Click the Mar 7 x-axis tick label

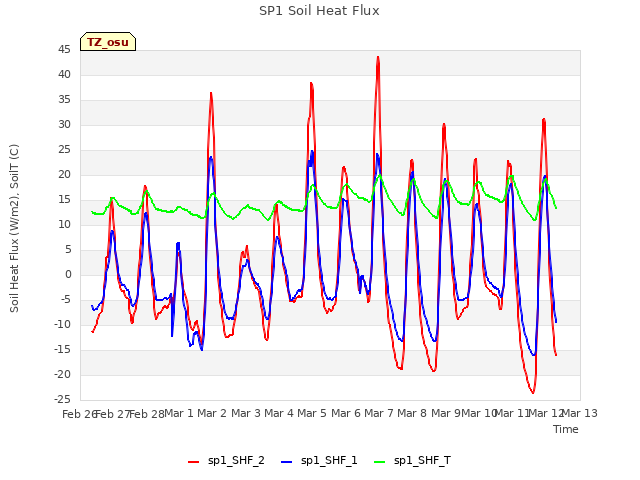coord(379,413)
